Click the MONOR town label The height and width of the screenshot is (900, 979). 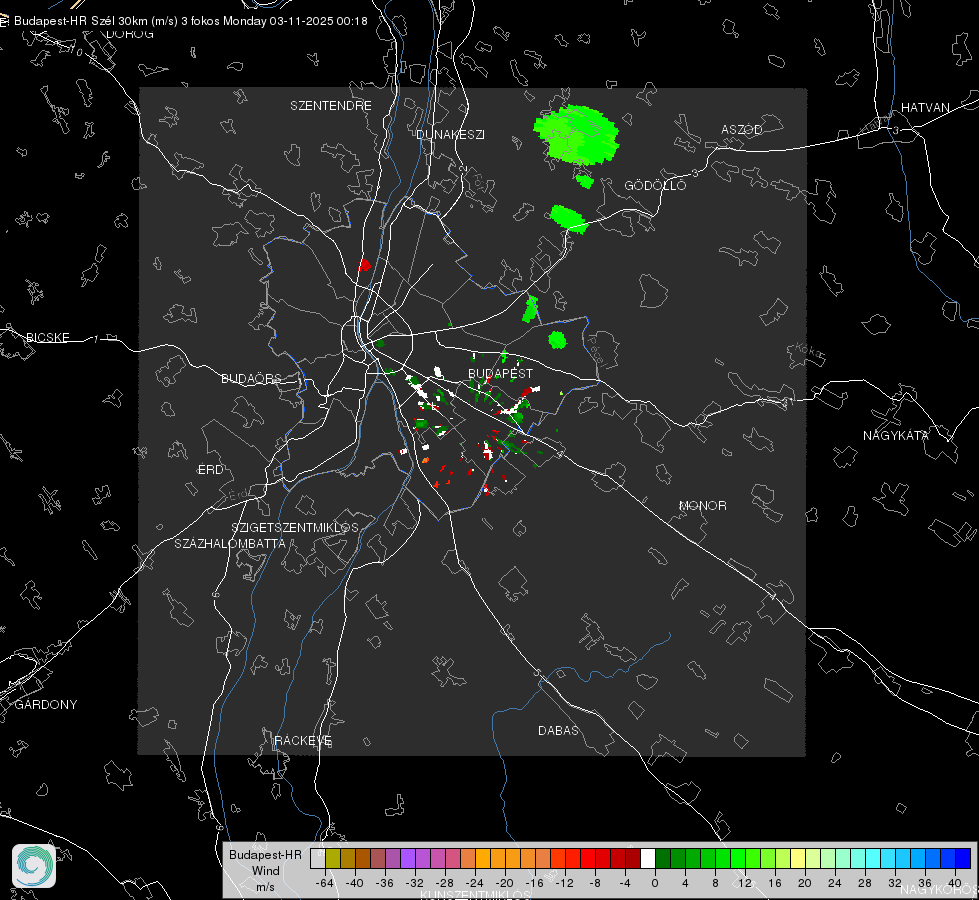tap(702, 506)
